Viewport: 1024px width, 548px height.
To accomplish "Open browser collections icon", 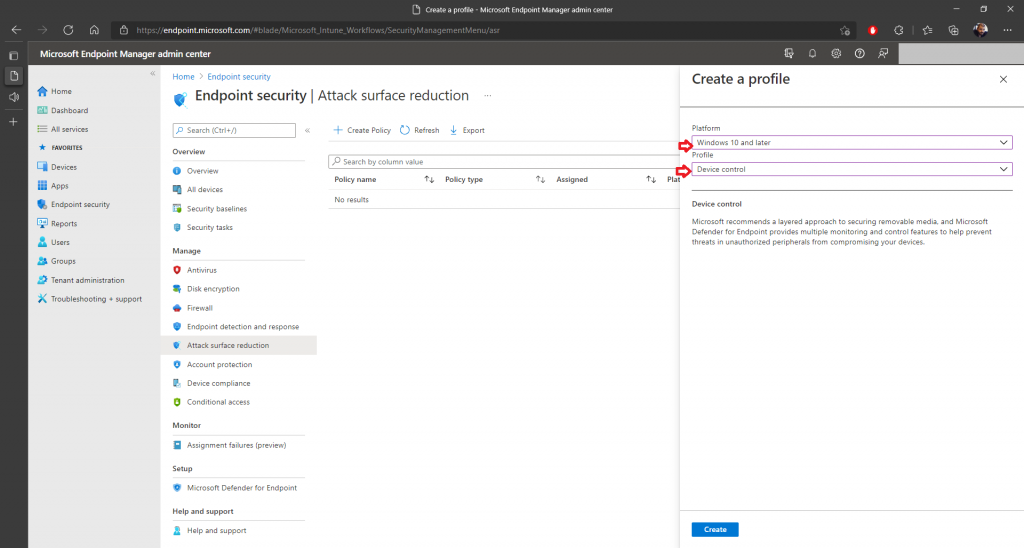I will pos(953,30).
